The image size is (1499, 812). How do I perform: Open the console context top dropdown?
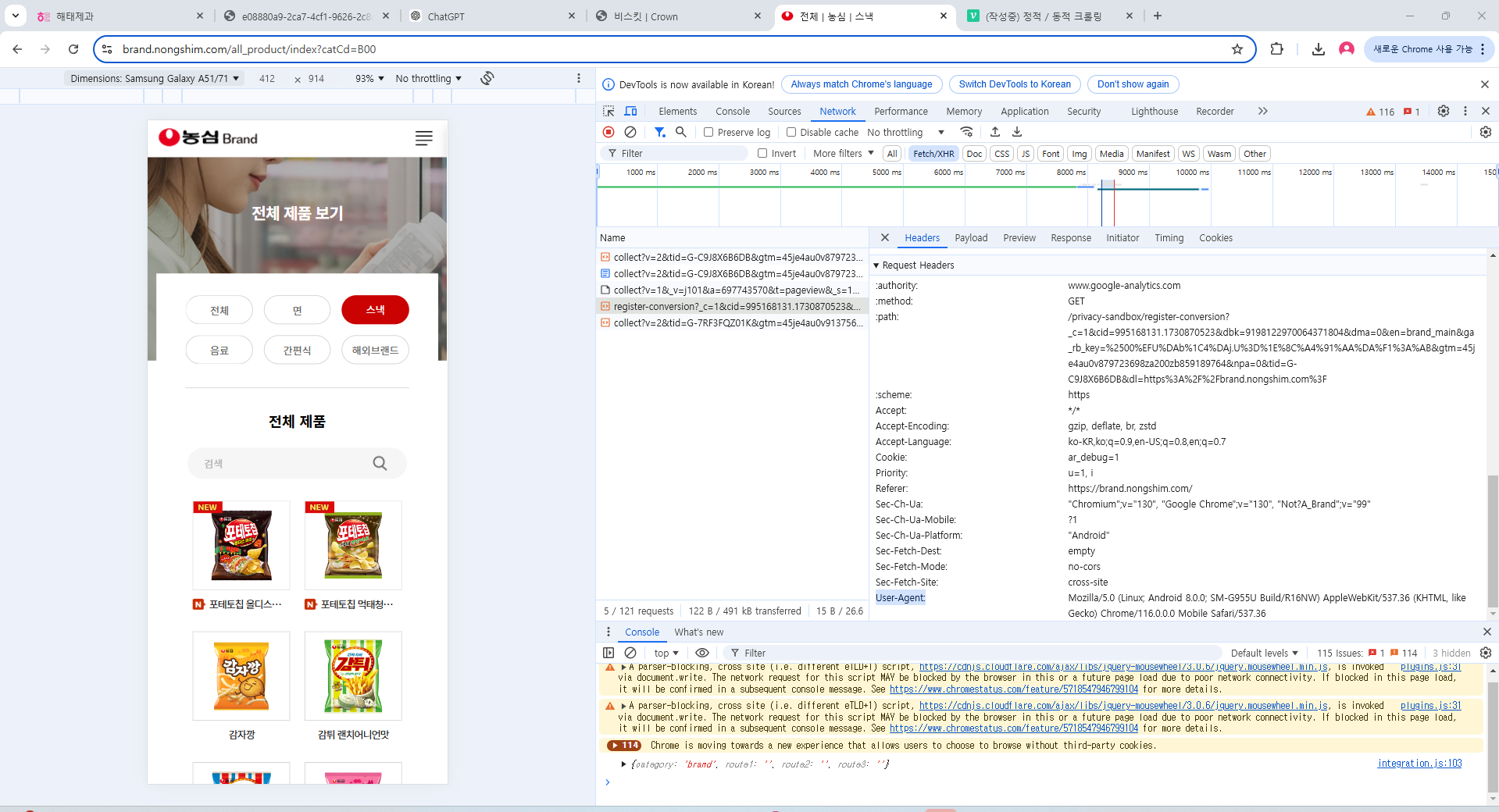[x=666, y=653]
